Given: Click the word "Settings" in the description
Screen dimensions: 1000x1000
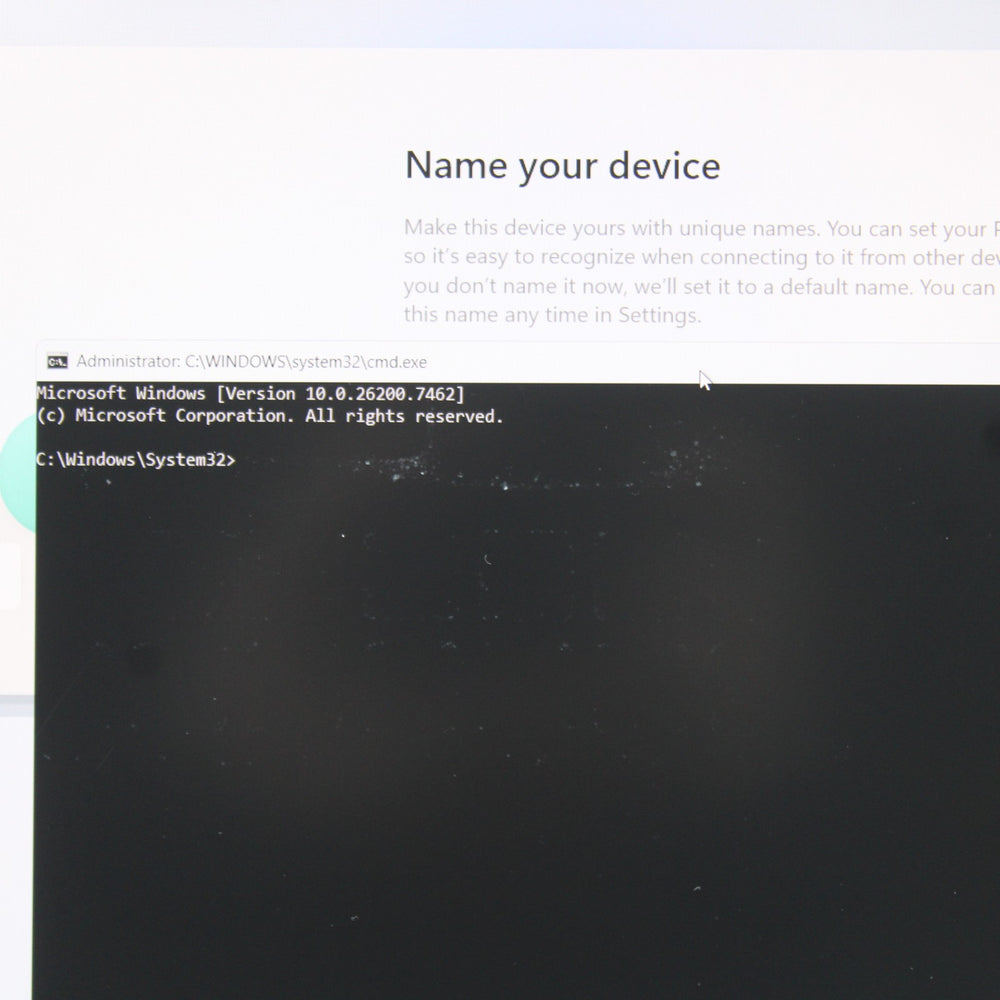Looking at the screenshot, I should point(658,316).
